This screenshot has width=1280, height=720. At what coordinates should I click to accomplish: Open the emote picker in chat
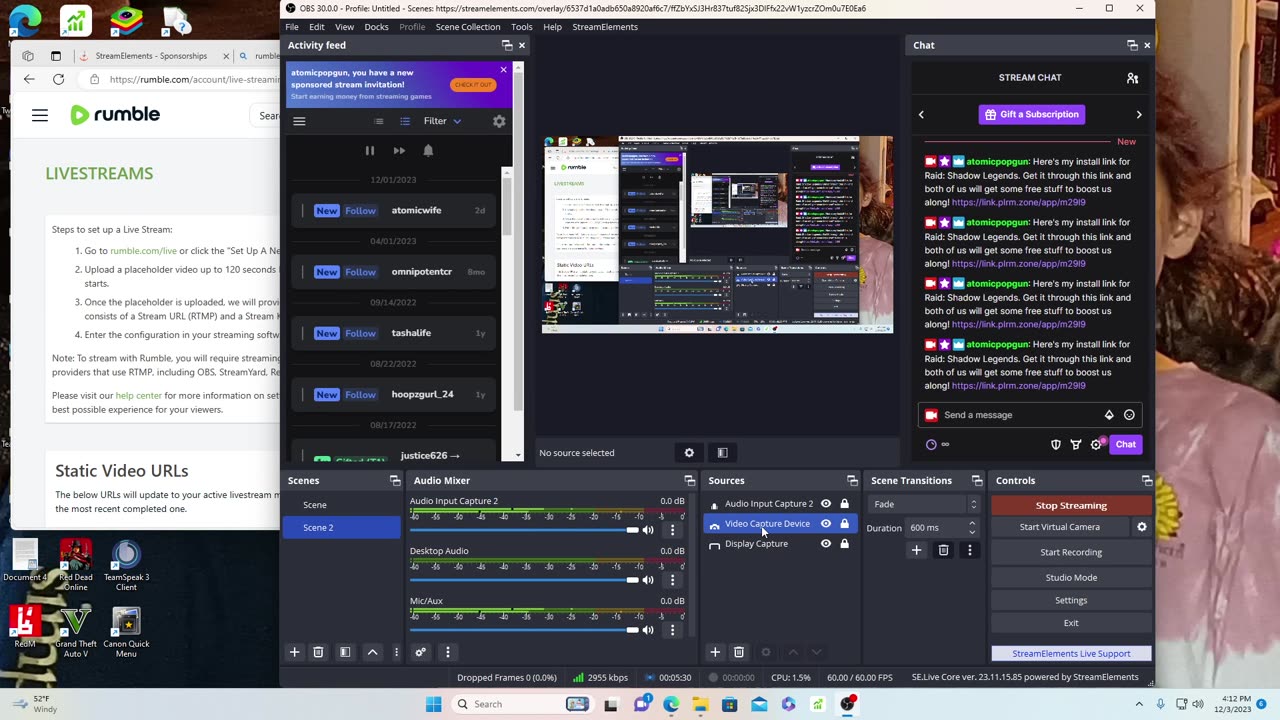1129,415
